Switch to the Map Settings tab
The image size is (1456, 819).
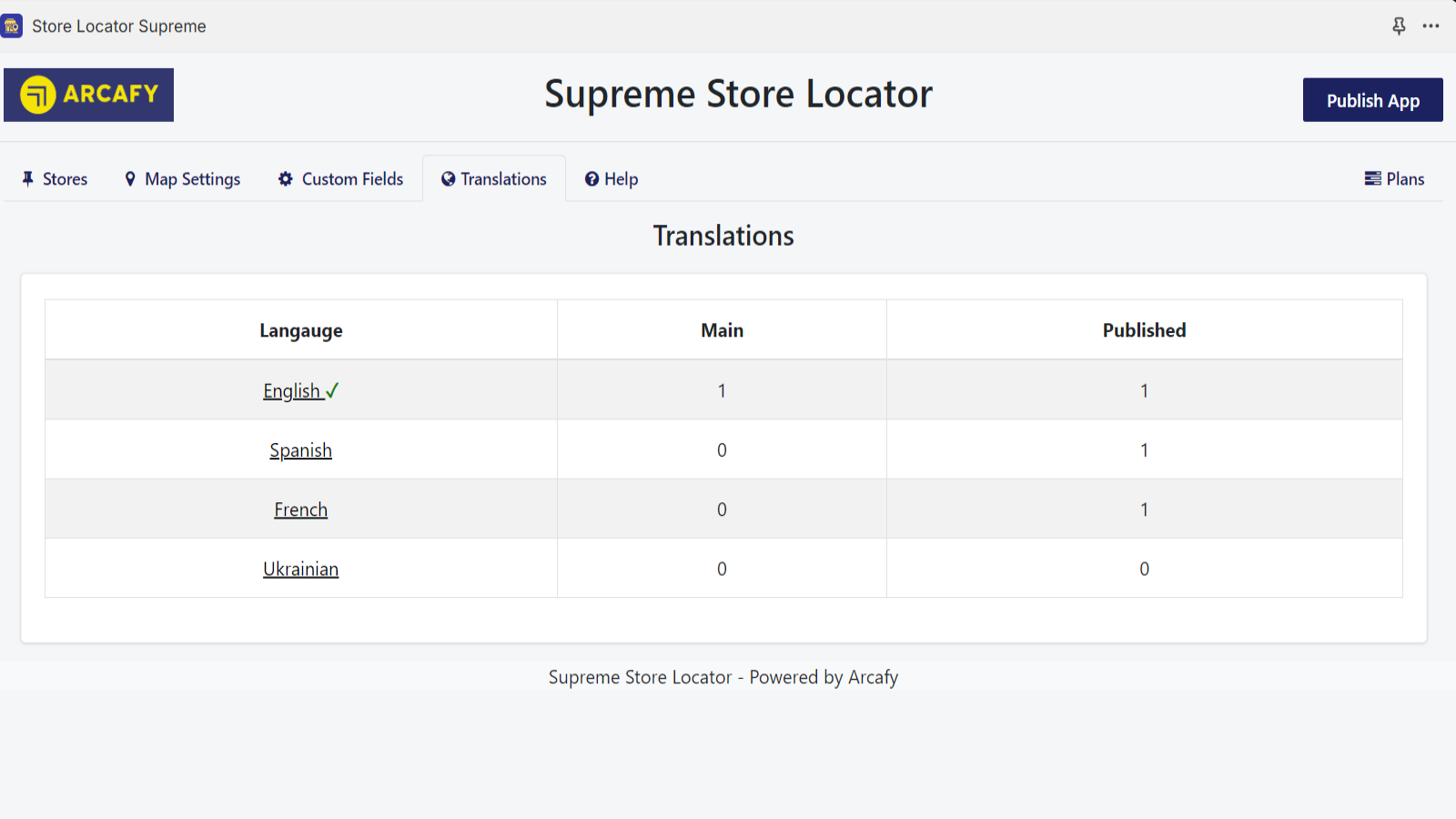(183, 179)
